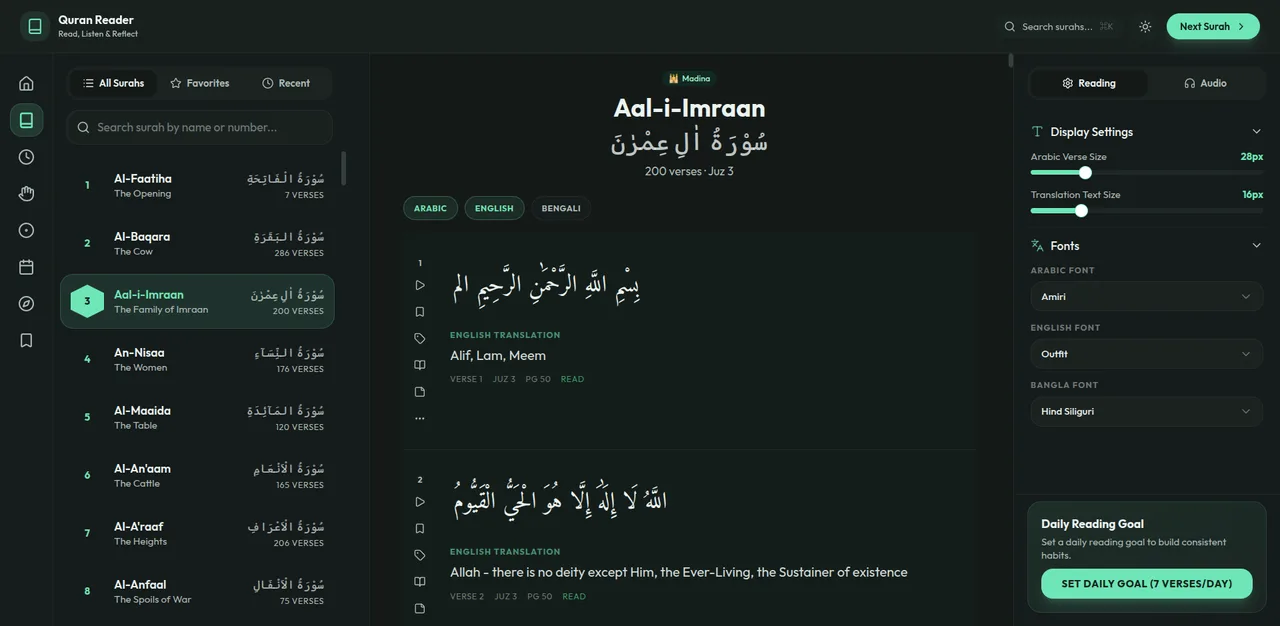
Task: Open Al-An'aam in the surah list
Action: tap(197, 475)
